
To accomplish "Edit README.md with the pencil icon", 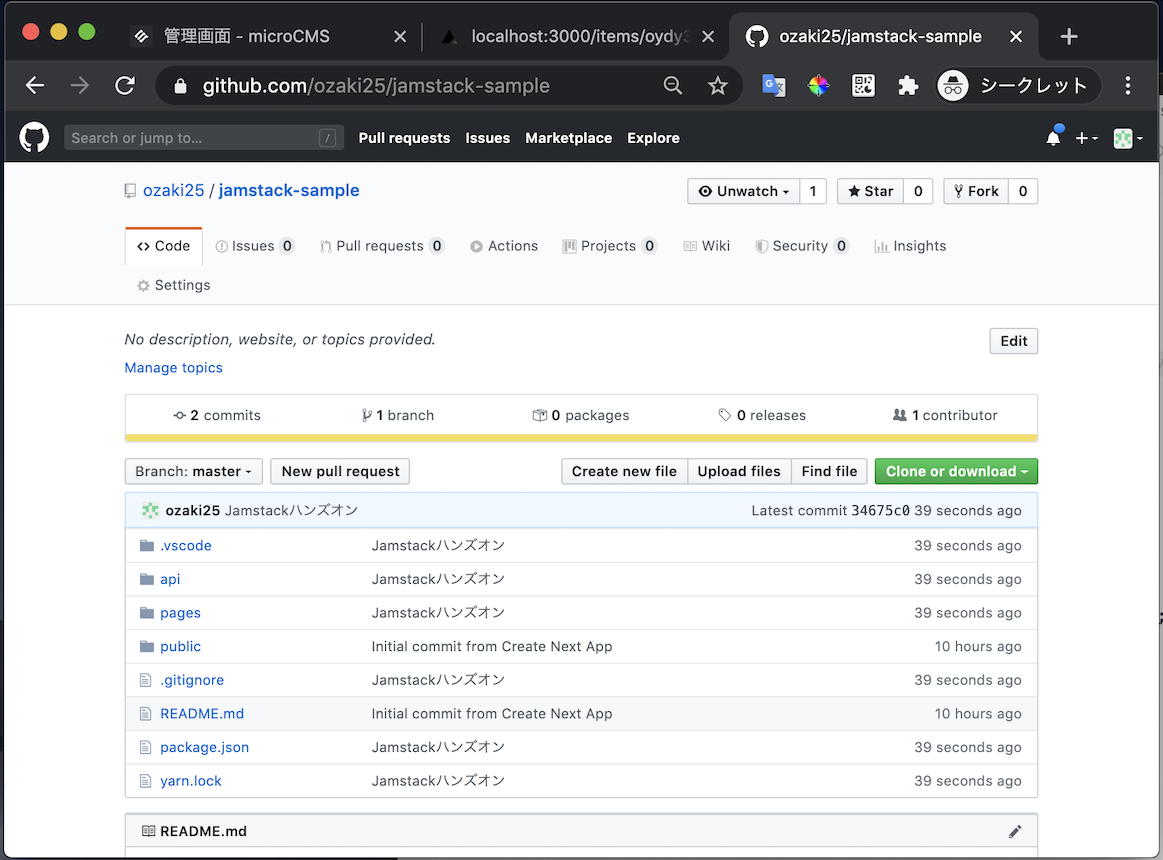I will pyautogui.click(x=1015, y=832).
